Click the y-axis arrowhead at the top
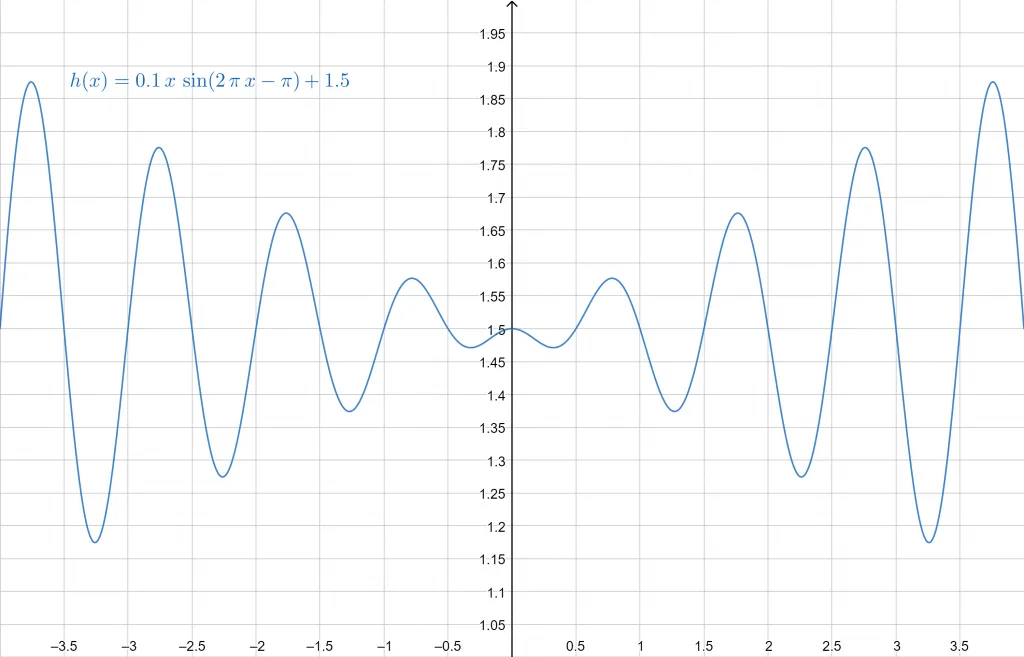The height and width of the screenshot is (657, 1024). 512,5
